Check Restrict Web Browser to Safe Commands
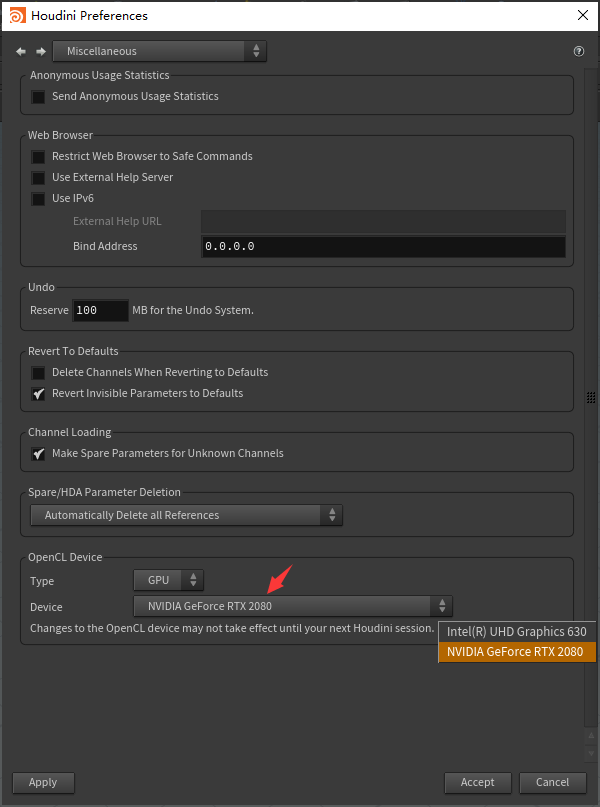The image size is (600, 807). pyautogui.click(x=38, y=156)
